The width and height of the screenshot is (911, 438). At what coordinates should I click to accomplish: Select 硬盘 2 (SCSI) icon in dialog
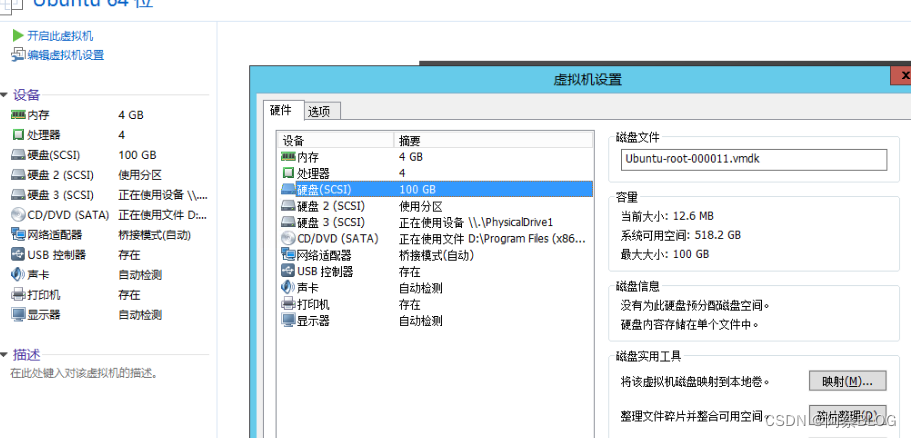[x=289, y=206]
